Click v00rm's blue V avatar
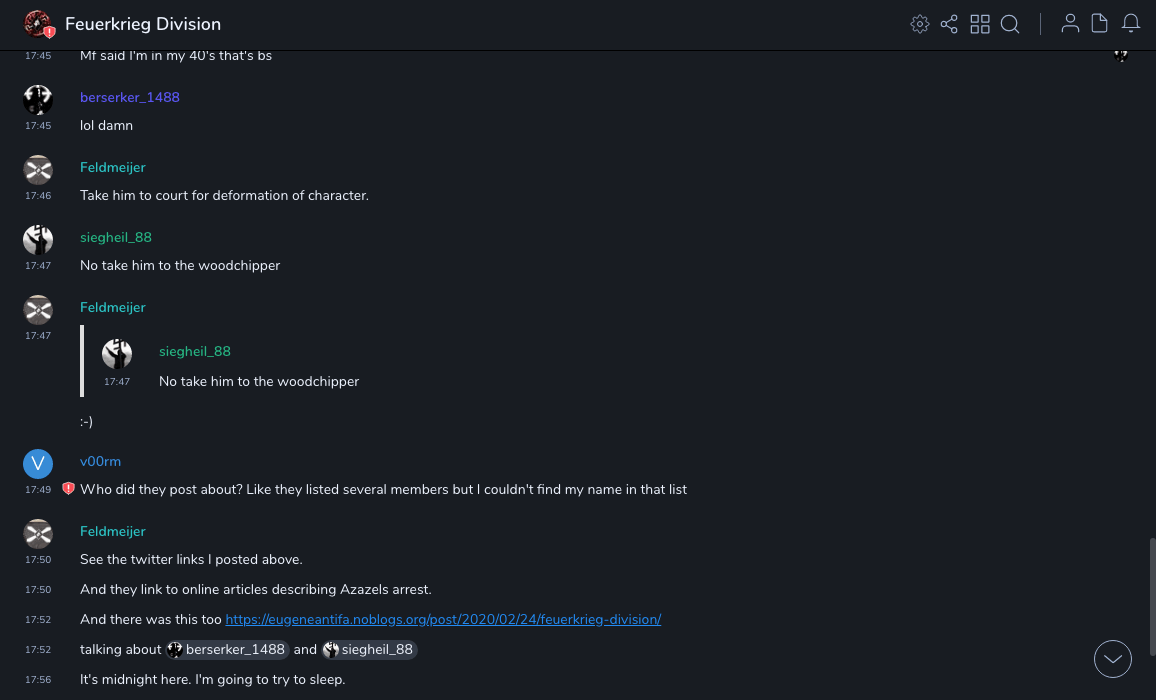1156x700 pixels. 38,464
